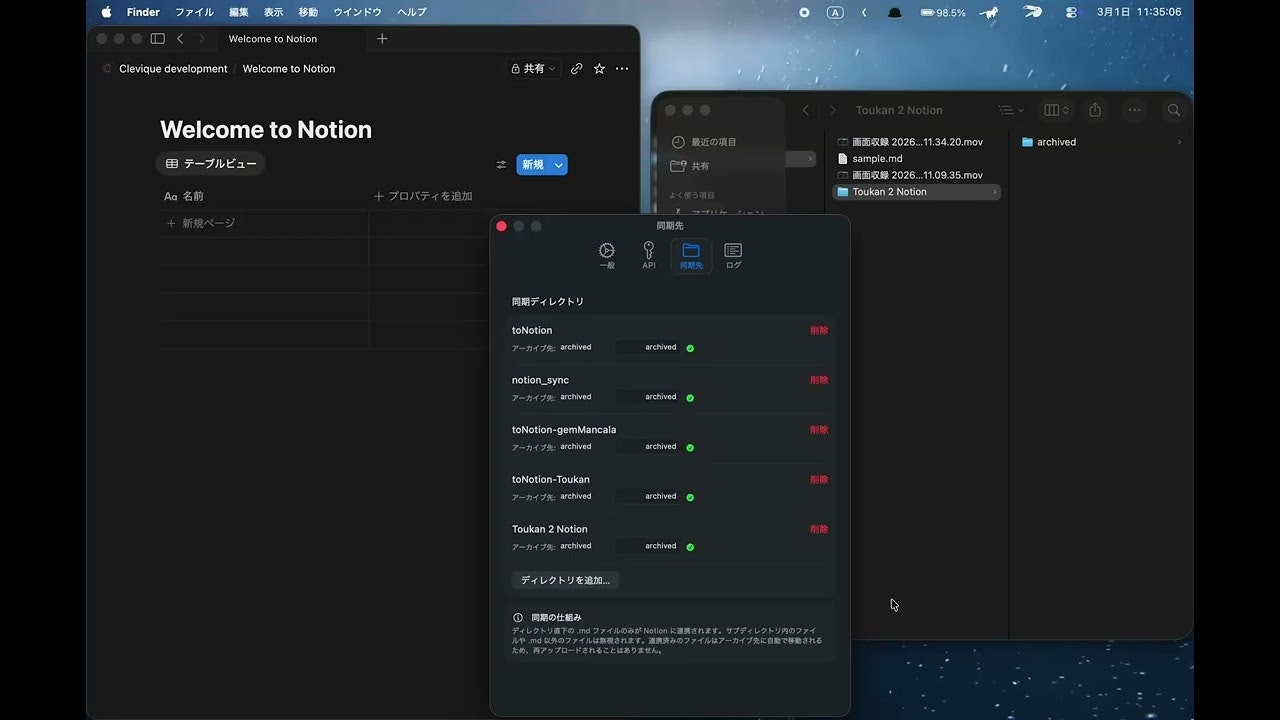Open the ファイル menu
1280x720 pixels.
tap(194, 12)
